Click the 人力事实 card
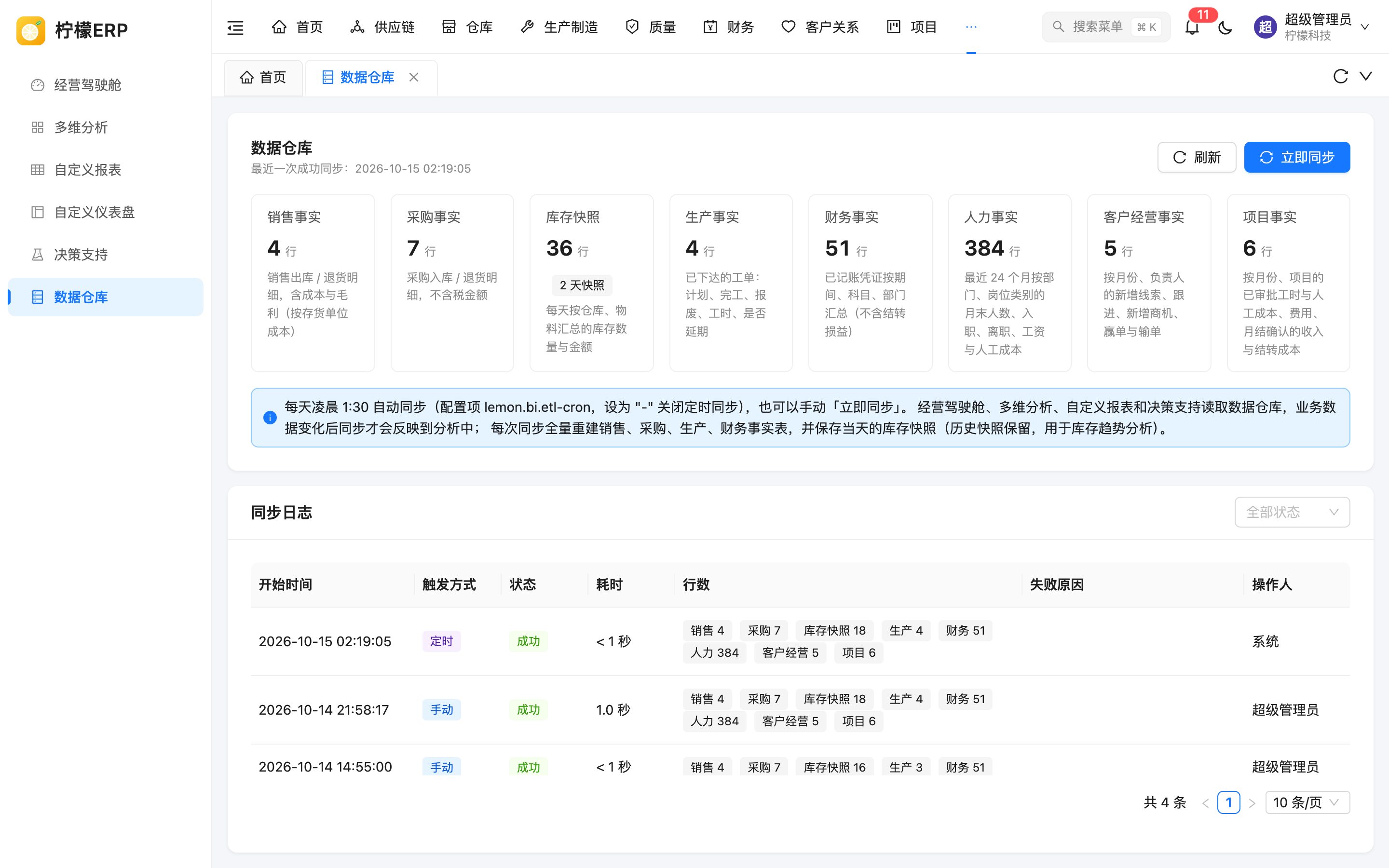Viewport: 1389px width, 868px height. click(1010, 283)
